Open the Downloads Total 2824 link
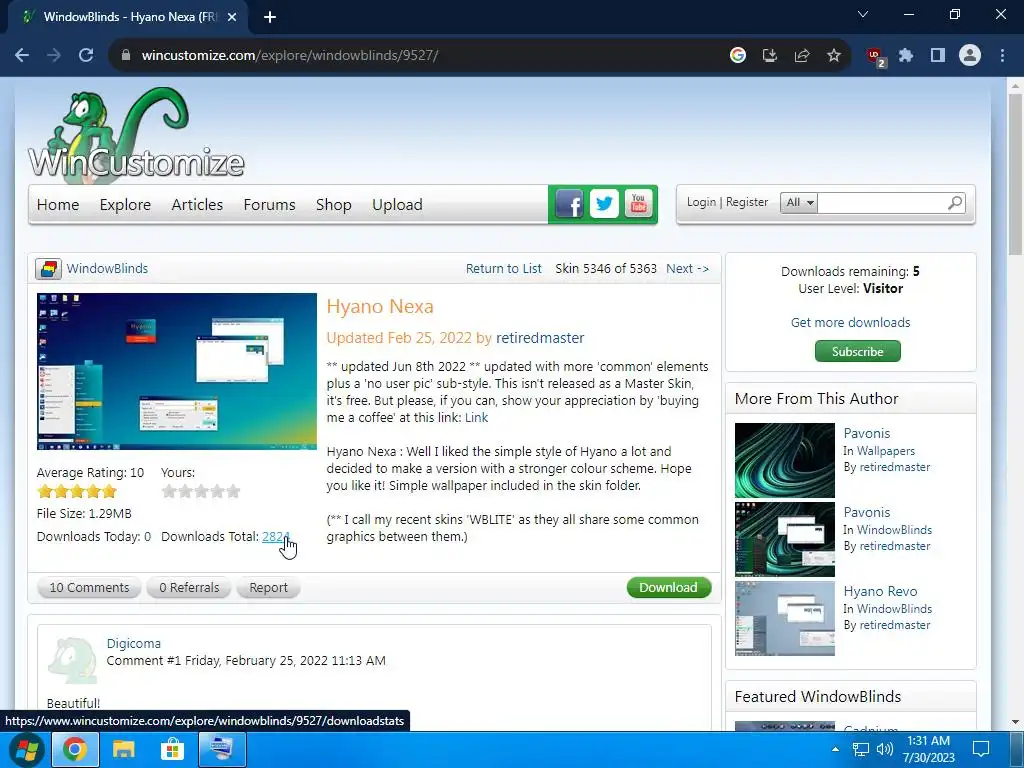The image size is (1024, 768). 276,536
